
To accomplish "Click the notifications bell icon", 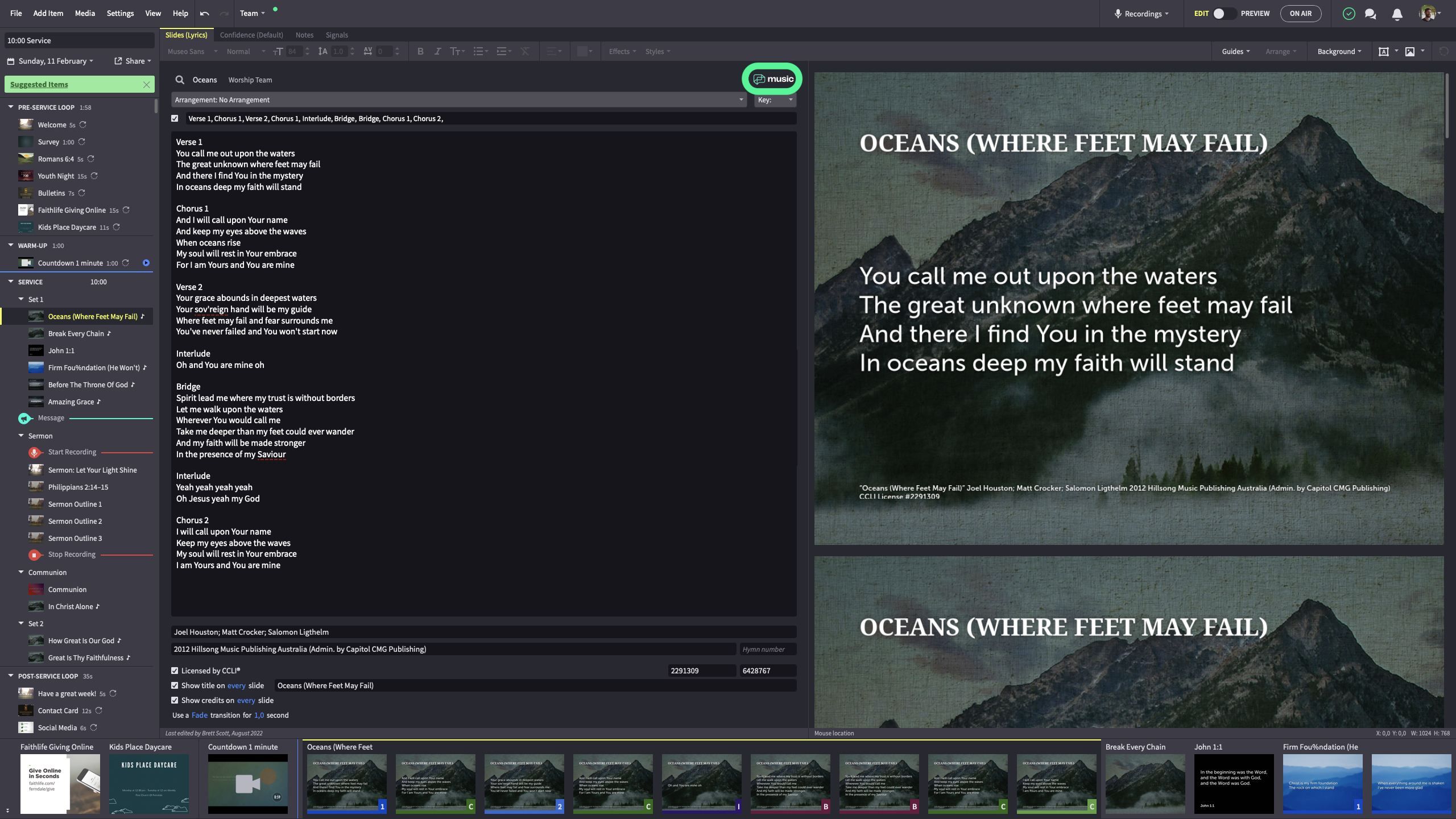I will coord(1397,14).
